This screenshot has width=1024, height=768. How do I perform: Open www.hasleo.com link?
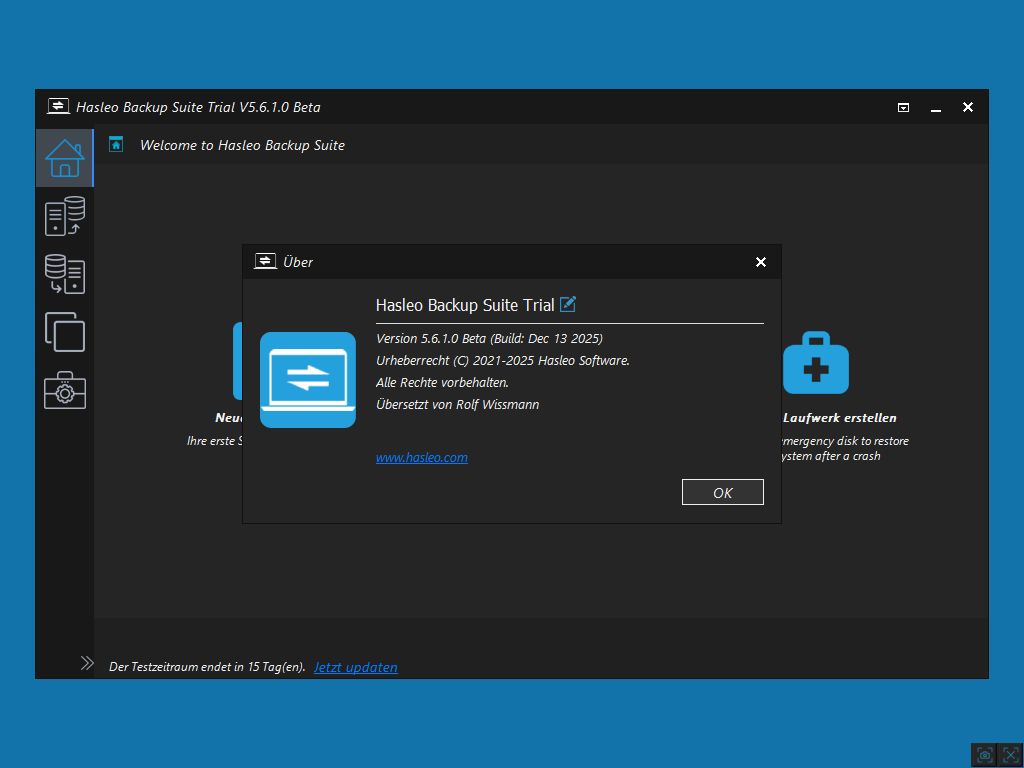click(422, 458)
